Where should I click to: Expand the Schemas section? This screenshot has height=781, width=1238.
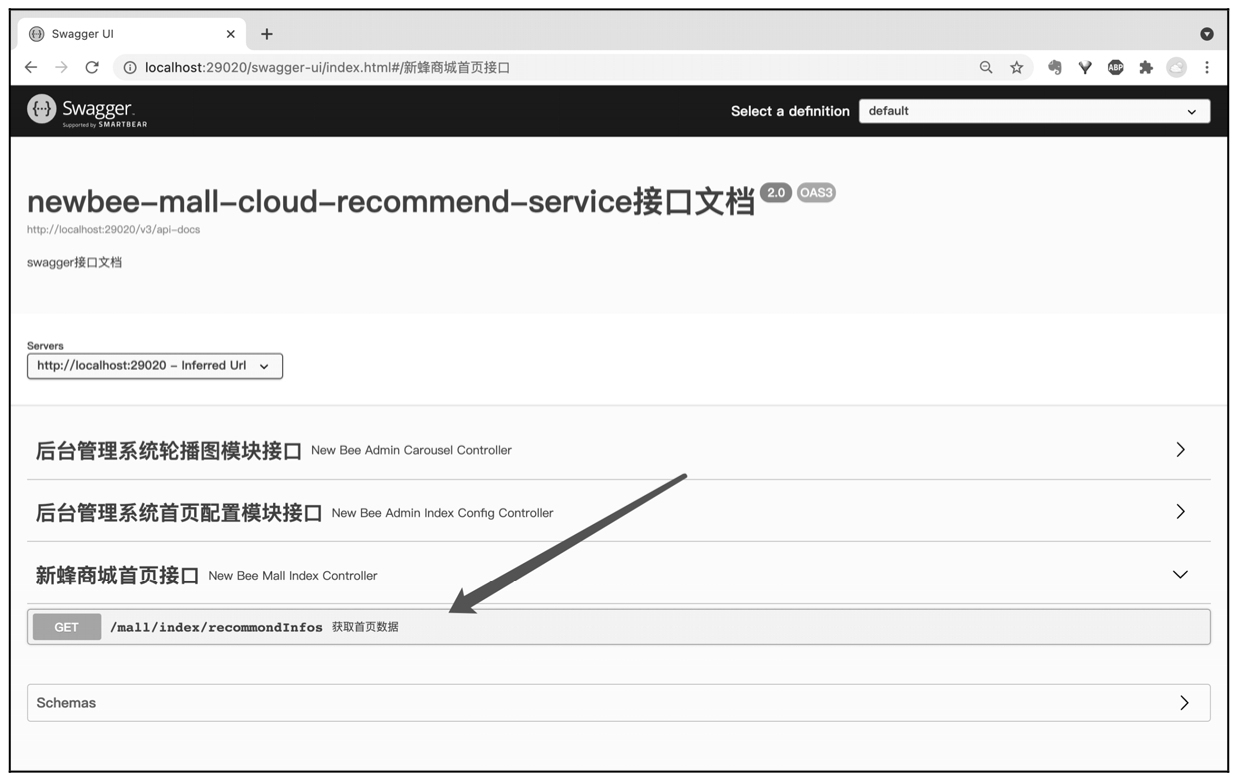[1184, 703]
